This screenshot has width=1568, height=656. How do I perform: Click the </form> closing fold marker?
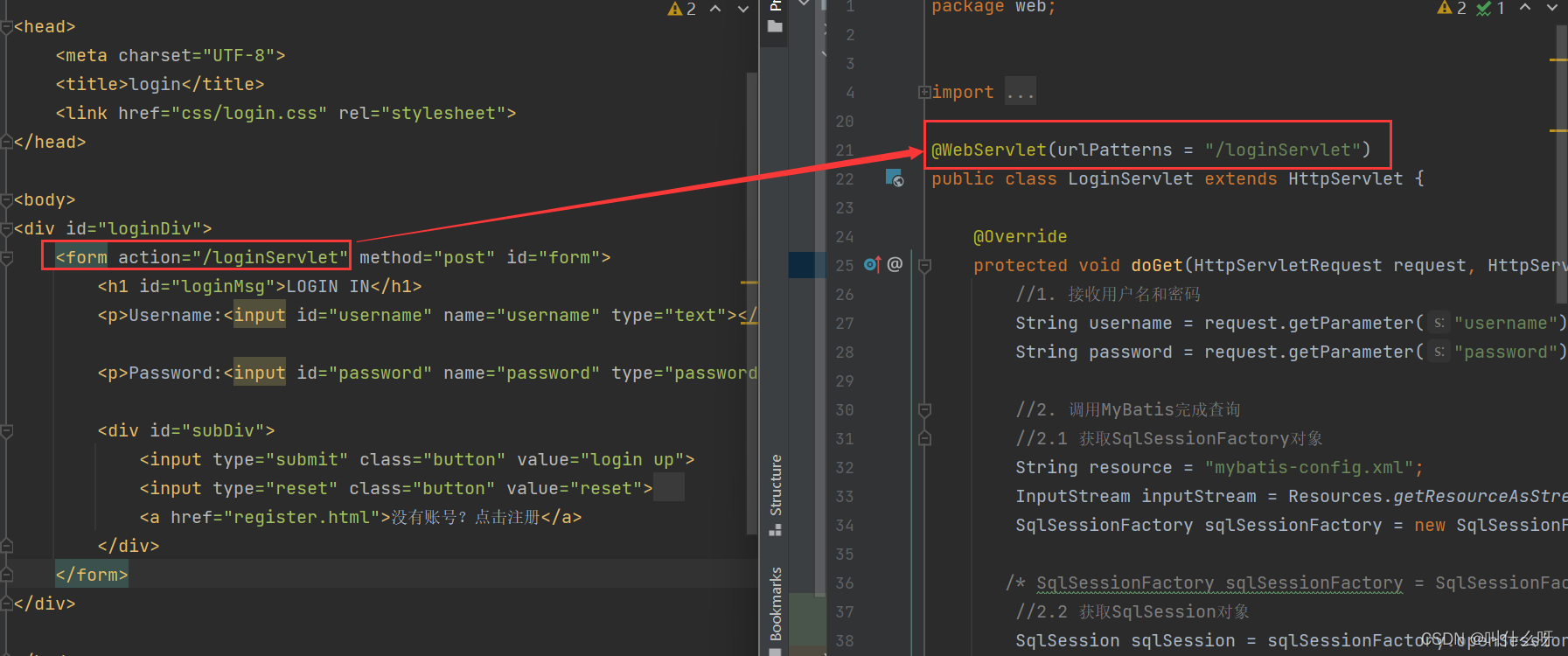7,575
